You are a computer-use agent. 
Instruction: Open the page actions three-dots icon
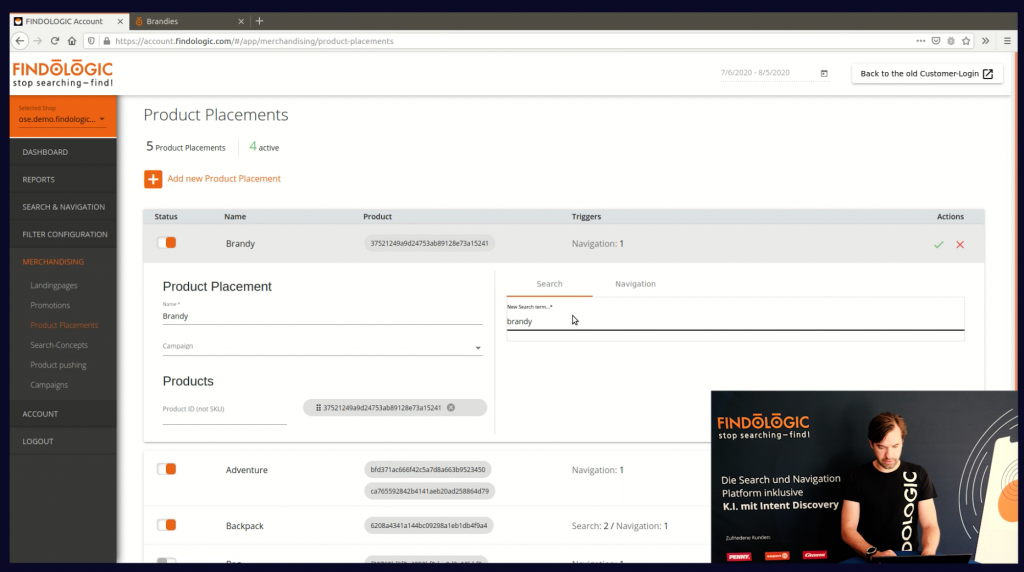pyautogui.click(x=921, y=40)
